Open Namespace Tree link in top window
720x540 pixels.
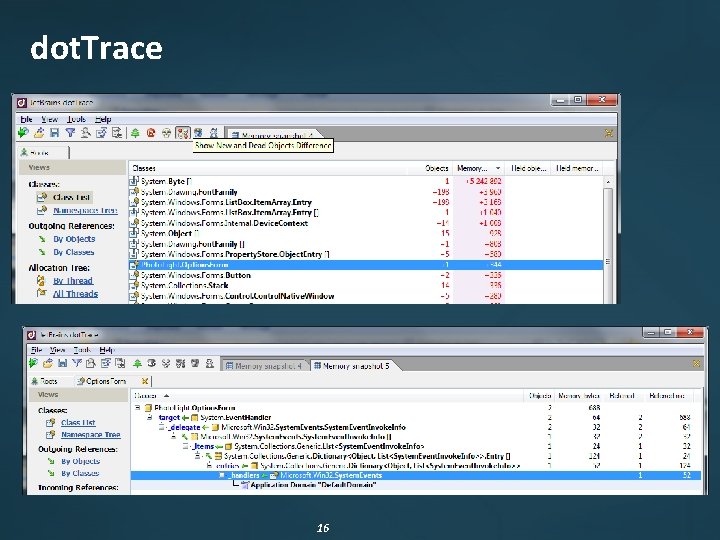(85, 210)
